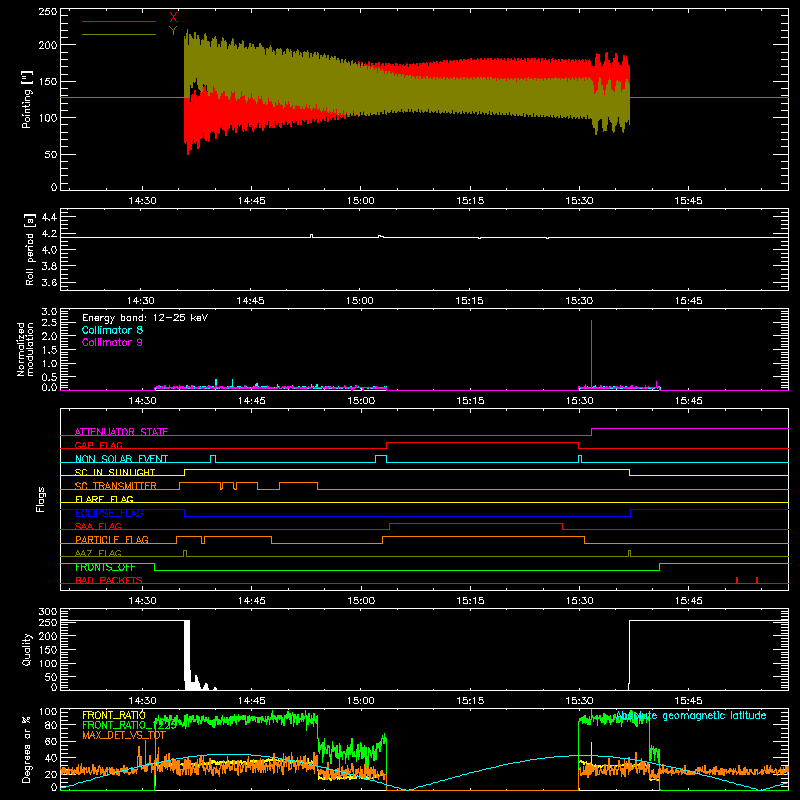The height and width of the screenshot is (800, 800).
Task: Click the '14:30' tick under the modulation plot
Action: click(142, 401)
